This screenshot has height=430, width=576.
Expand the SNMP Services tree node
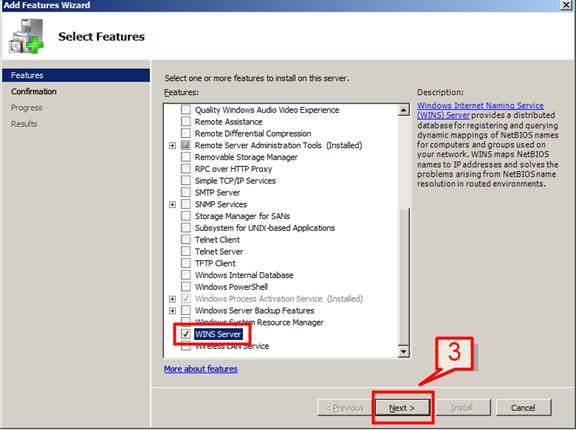click(172, 205)
